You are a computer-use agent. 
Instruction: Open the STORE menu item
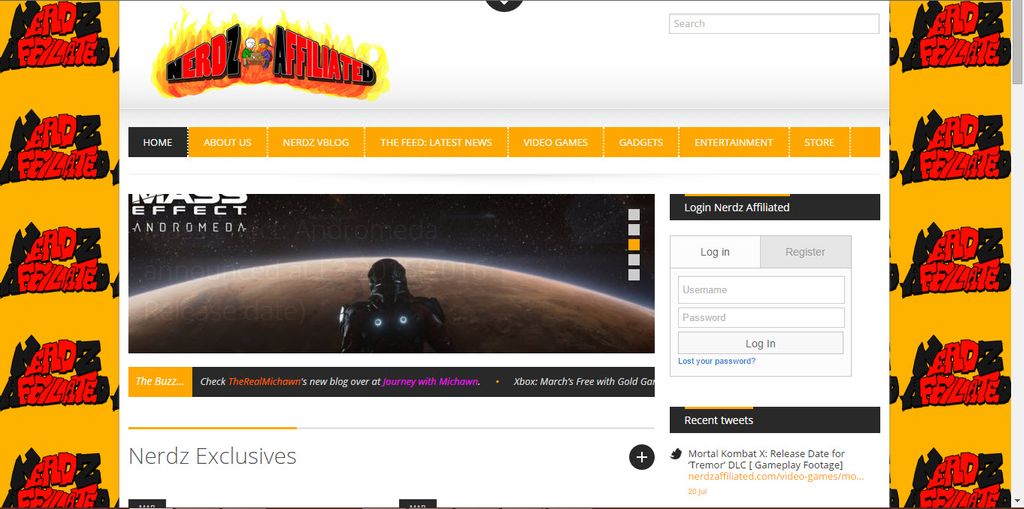click(819, 142)
